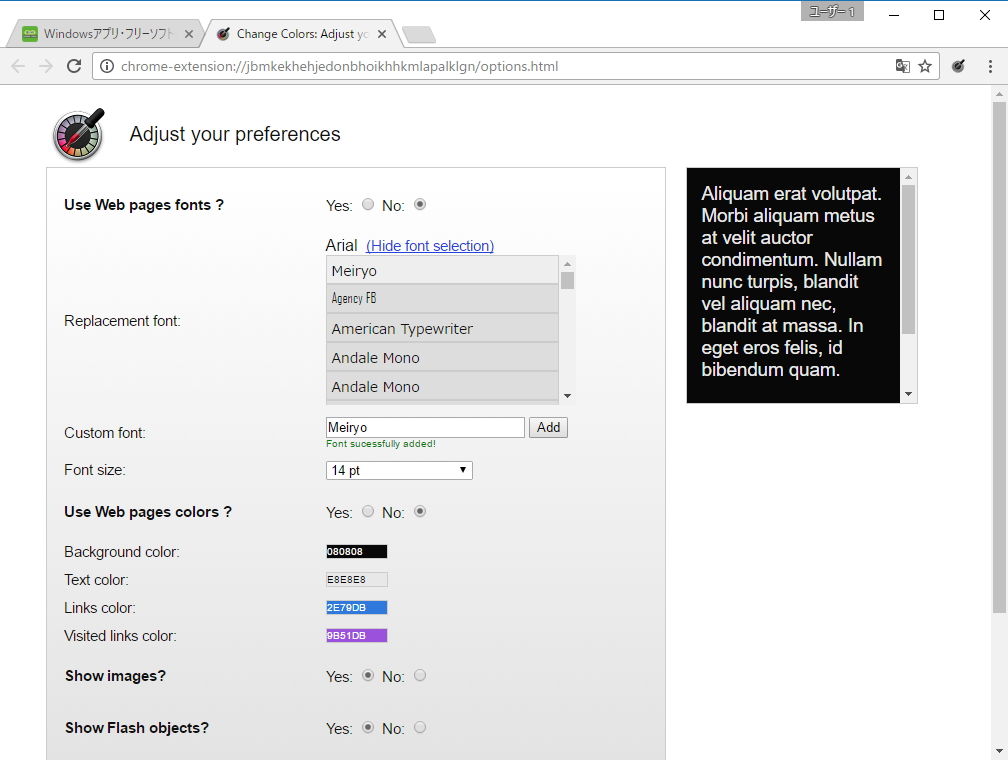Reload the page
Image resolution: width=1008 pixels, height=760 pixels.
pyautogui.click(x=73, y=67)
